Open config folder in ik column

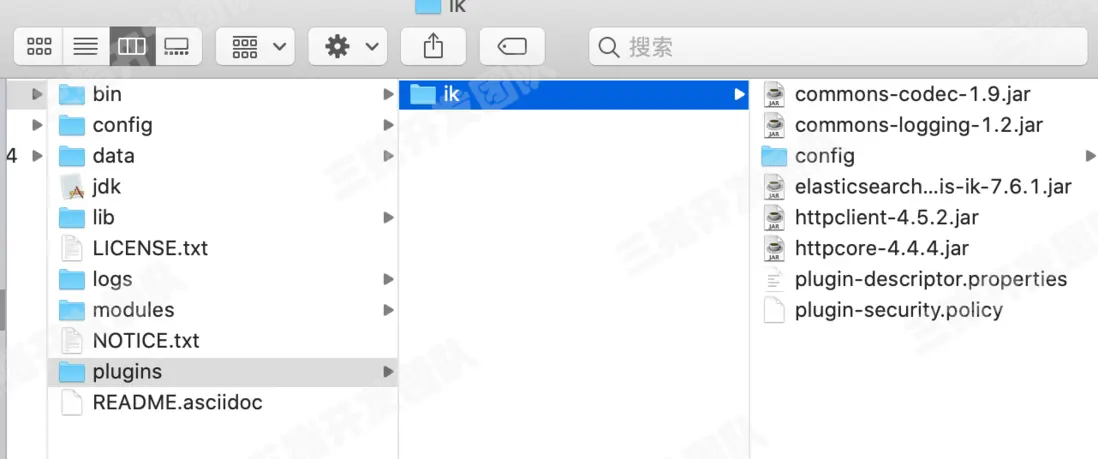click(924, 156)
